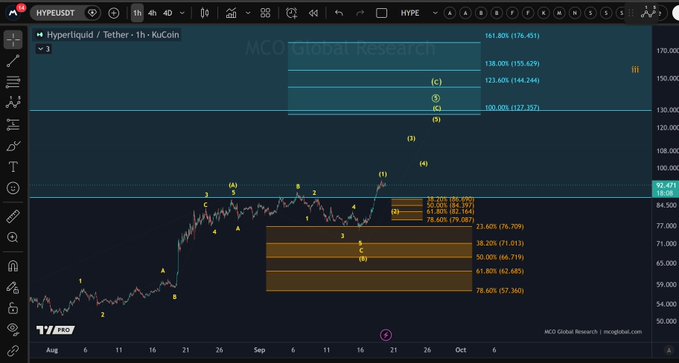Open HYPEUSDT symbol search

[55, 13]
